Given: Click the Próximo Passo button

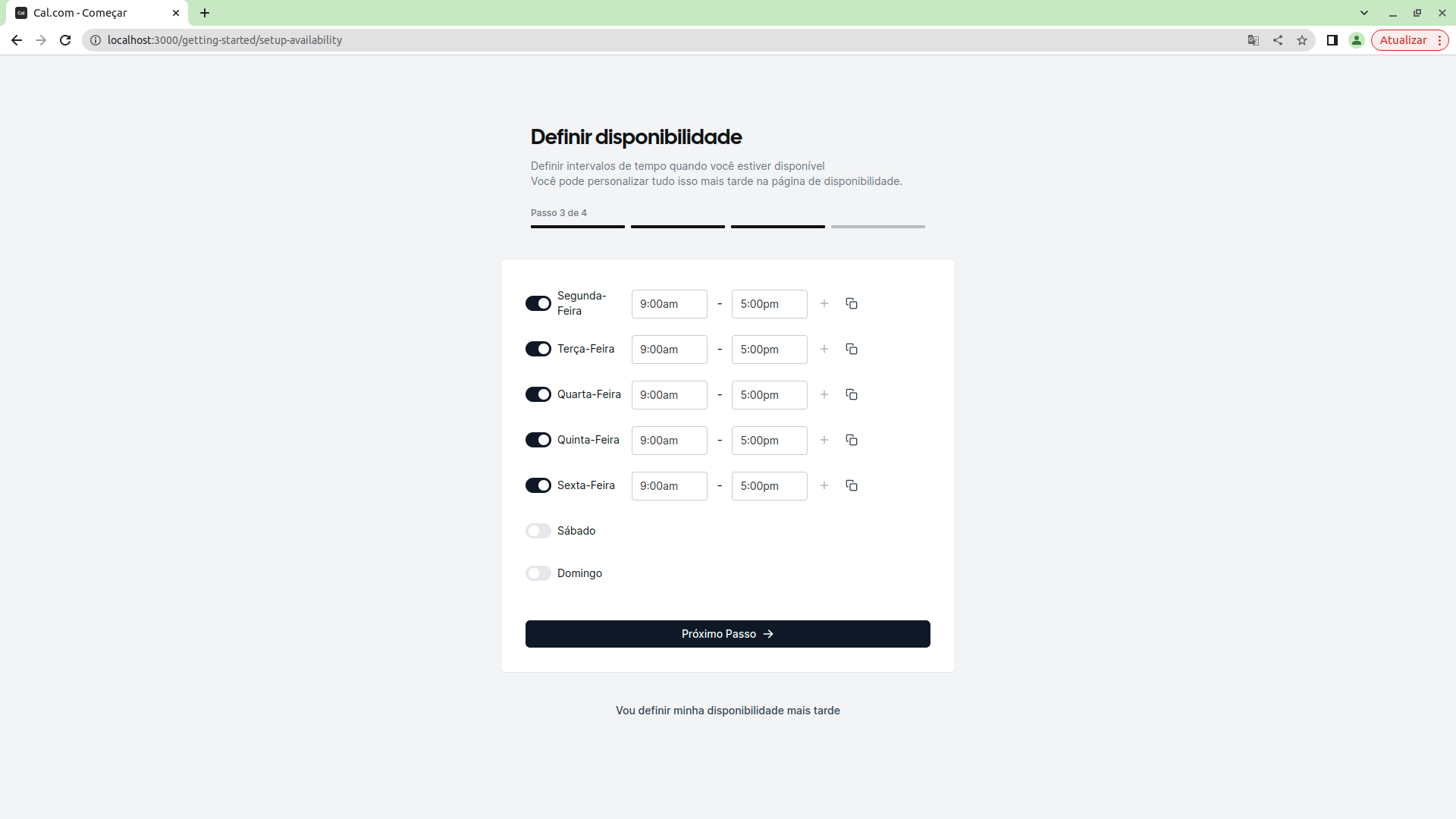Looking at the screenshot, I should (x=727, y=633).
